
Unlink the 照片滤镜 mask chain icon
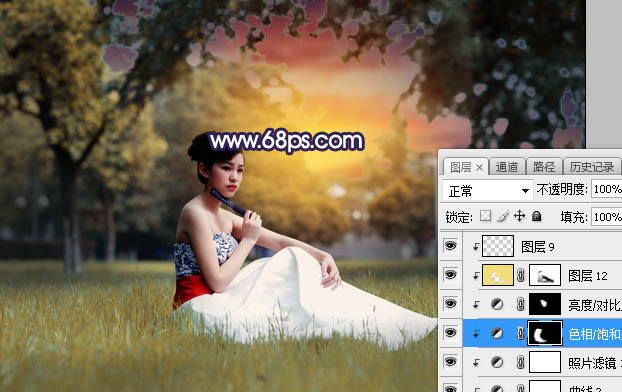[520, 362]
